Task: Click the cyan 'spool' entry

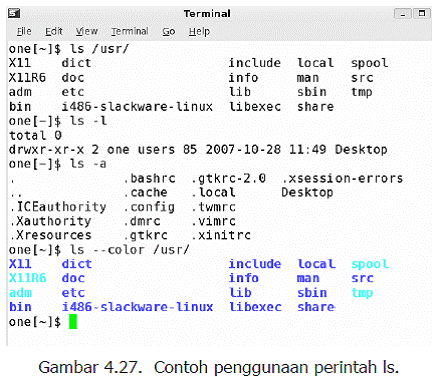Action: tap(370, 264)
